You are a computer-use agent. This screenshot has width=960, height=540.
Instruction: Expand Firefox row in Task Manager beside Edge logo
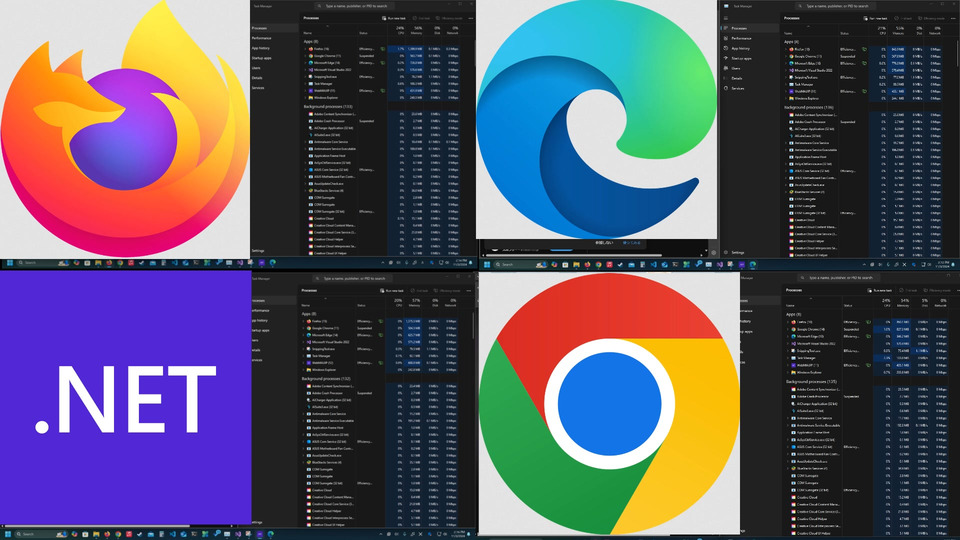coord(786,50)
